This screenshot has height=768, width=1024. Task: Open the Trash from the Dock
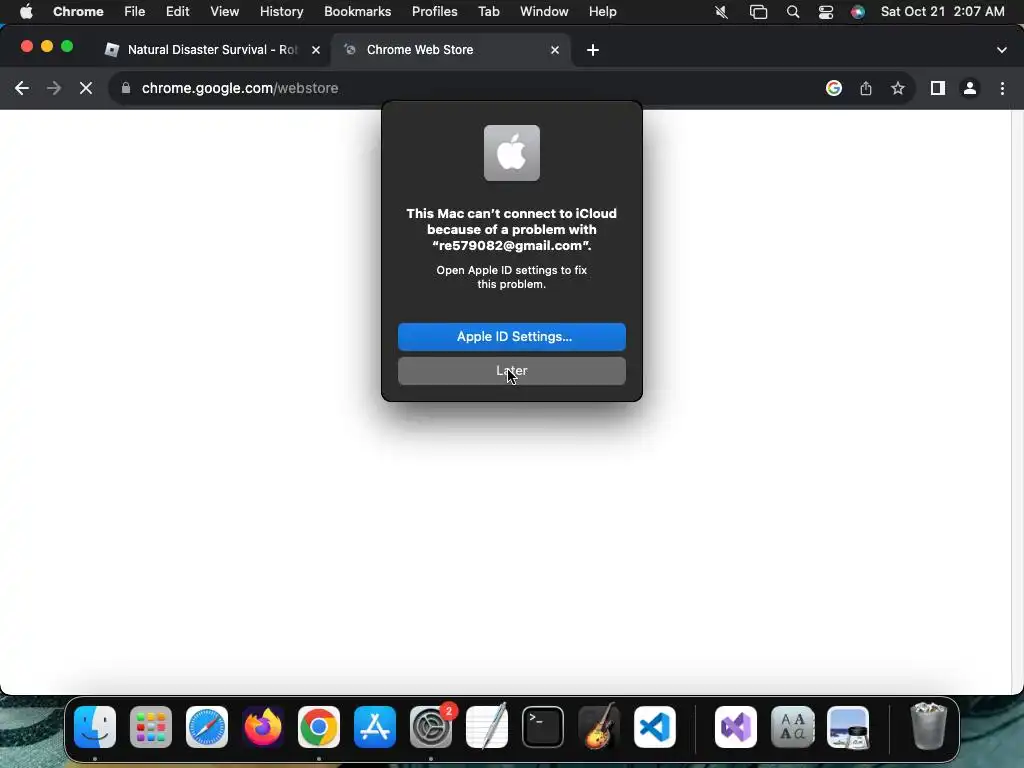[x=928, y=726]
